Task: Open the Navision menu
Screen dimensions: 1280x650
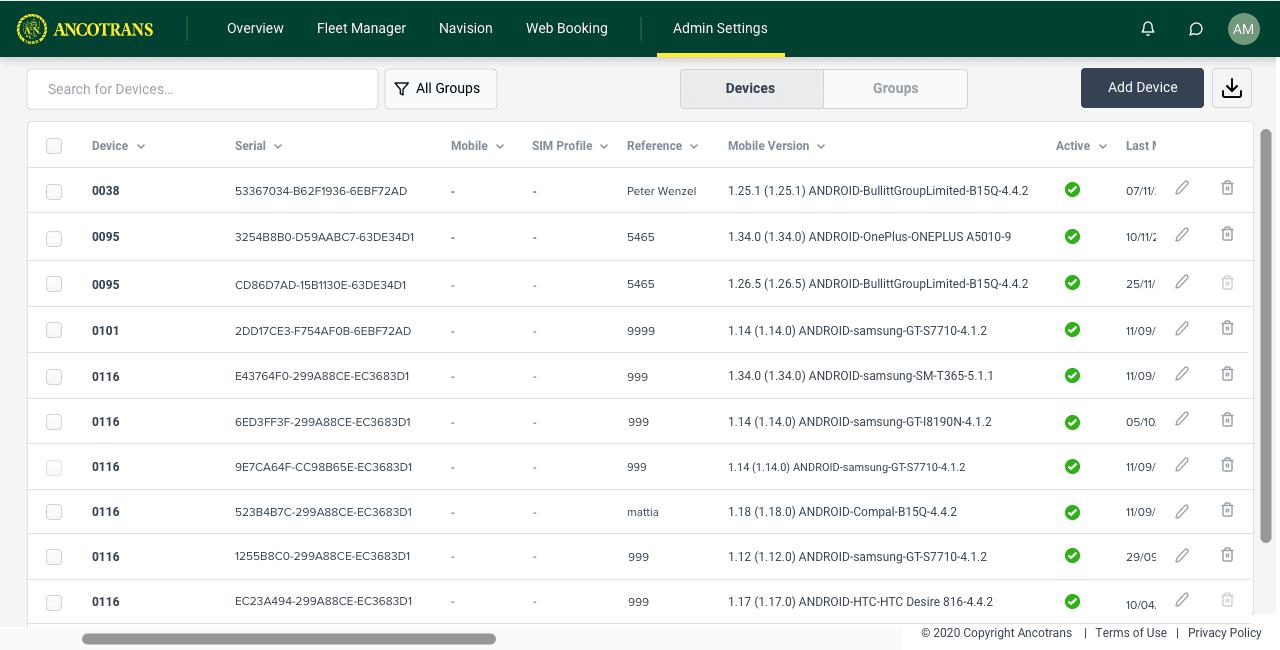Action: pos(466,28)
